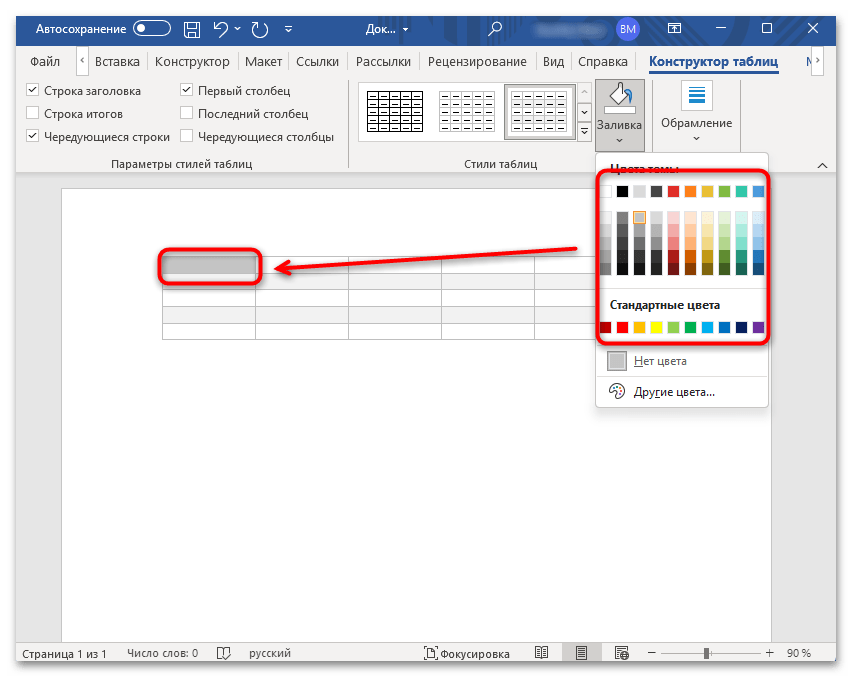The width and height of the screenshot is (852, 677).
Task: Click the Shading paint bucket icon
Action: [x=619, y=99]
